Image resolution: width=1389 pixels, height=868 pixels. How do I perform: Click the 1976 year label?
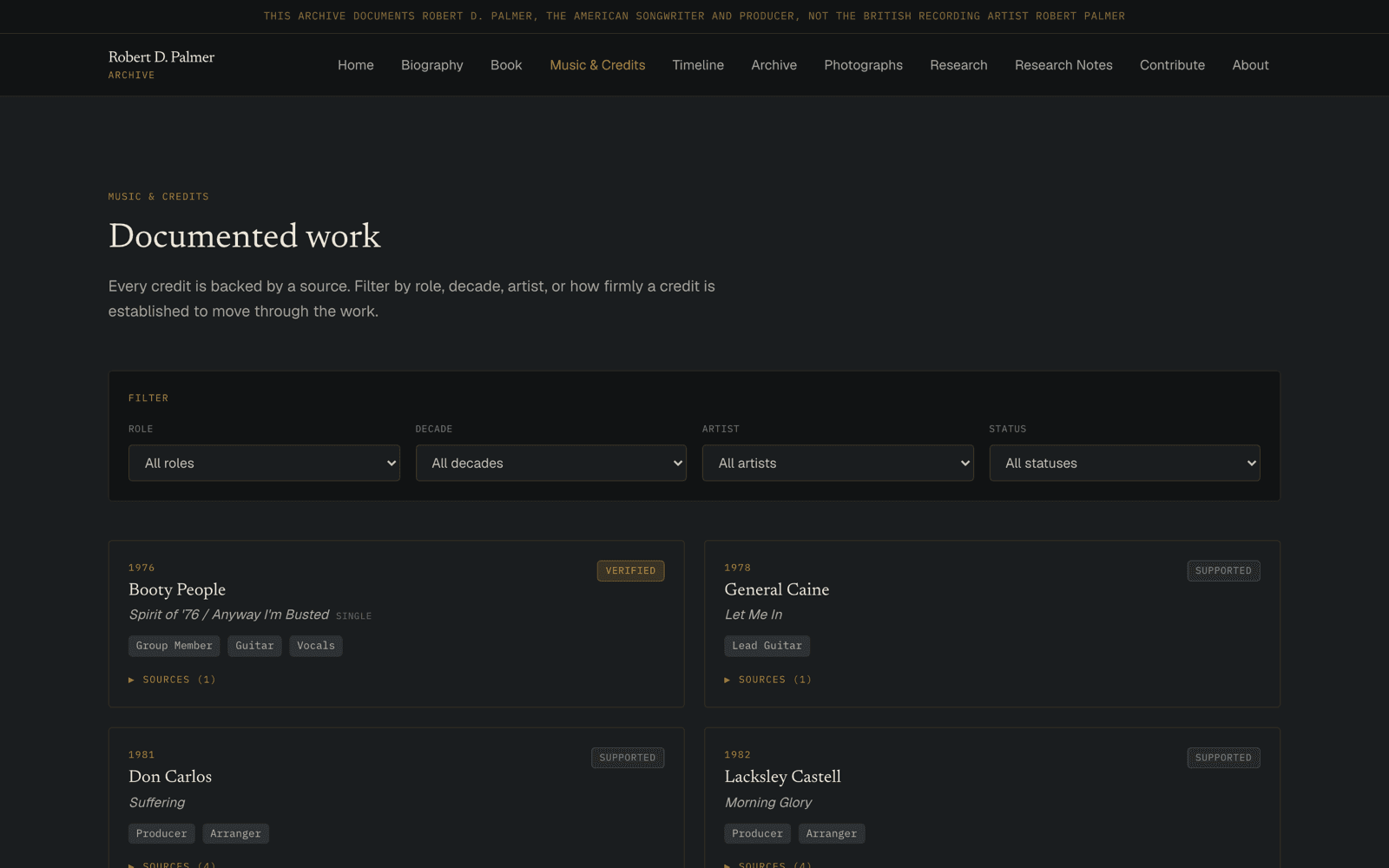142,568
